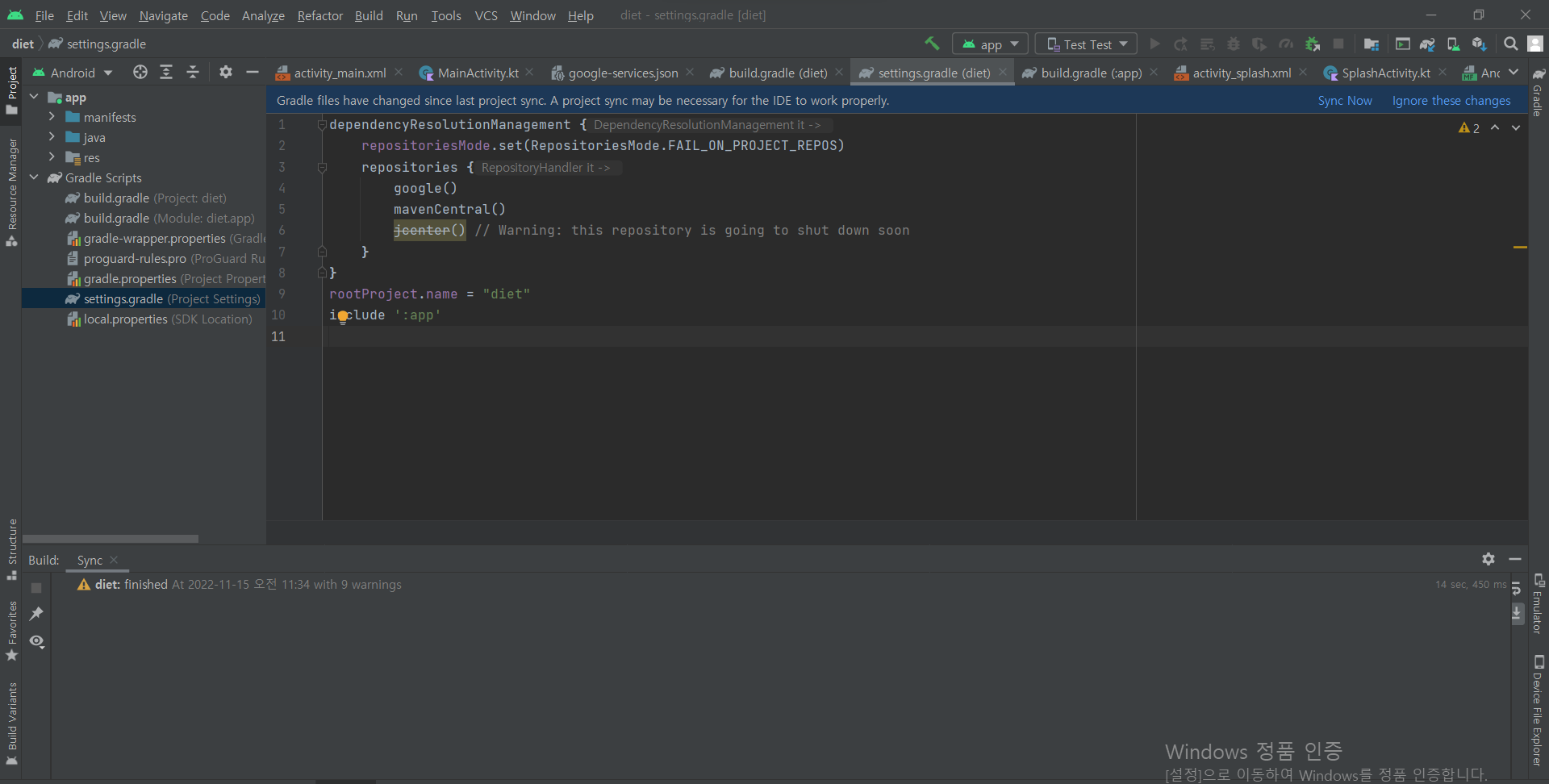
Task: Click the Make Project hammer icon
Action: pos(932,44)
